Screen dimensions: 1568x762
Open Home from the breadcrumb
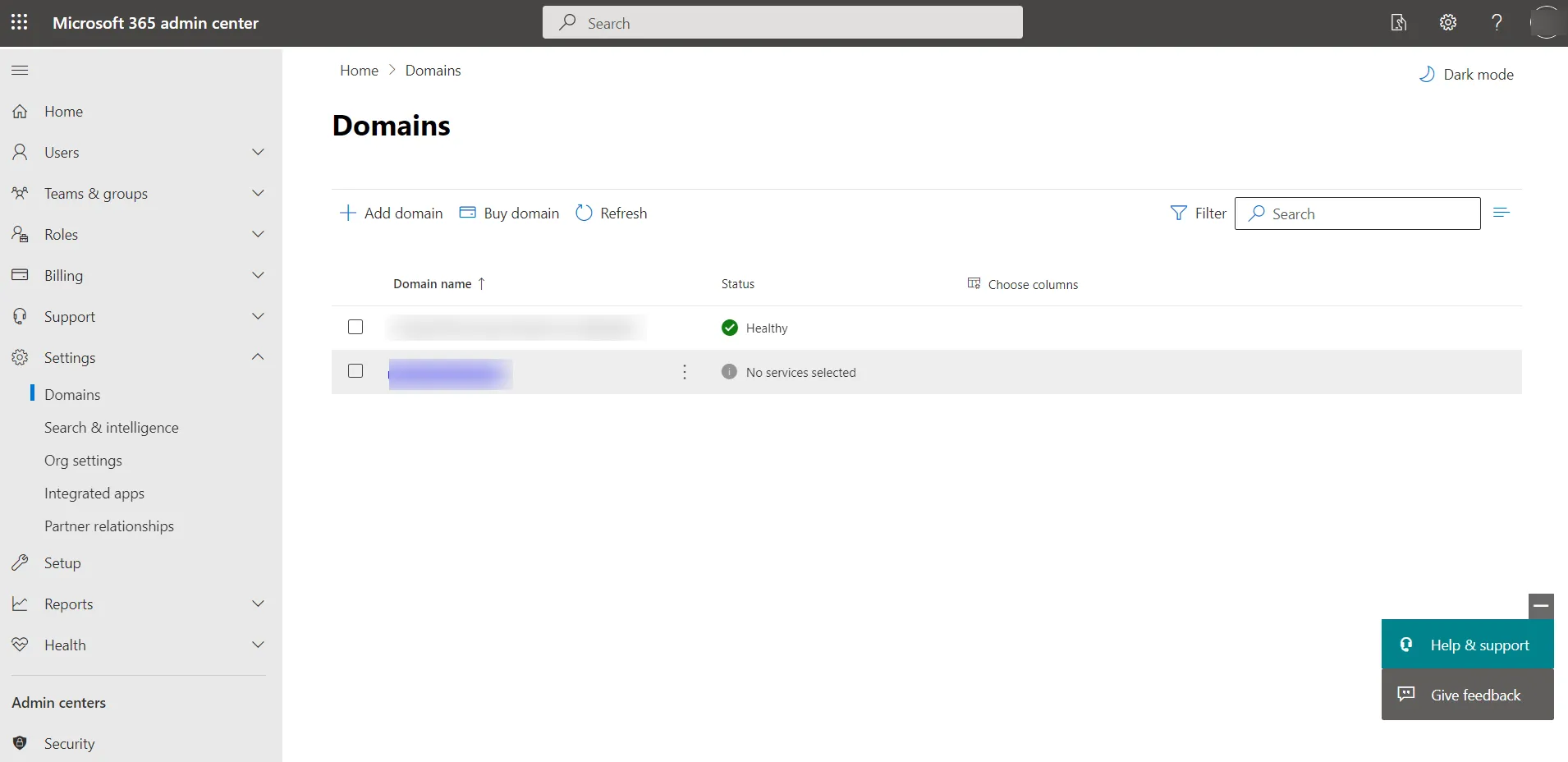coord(359,70)
